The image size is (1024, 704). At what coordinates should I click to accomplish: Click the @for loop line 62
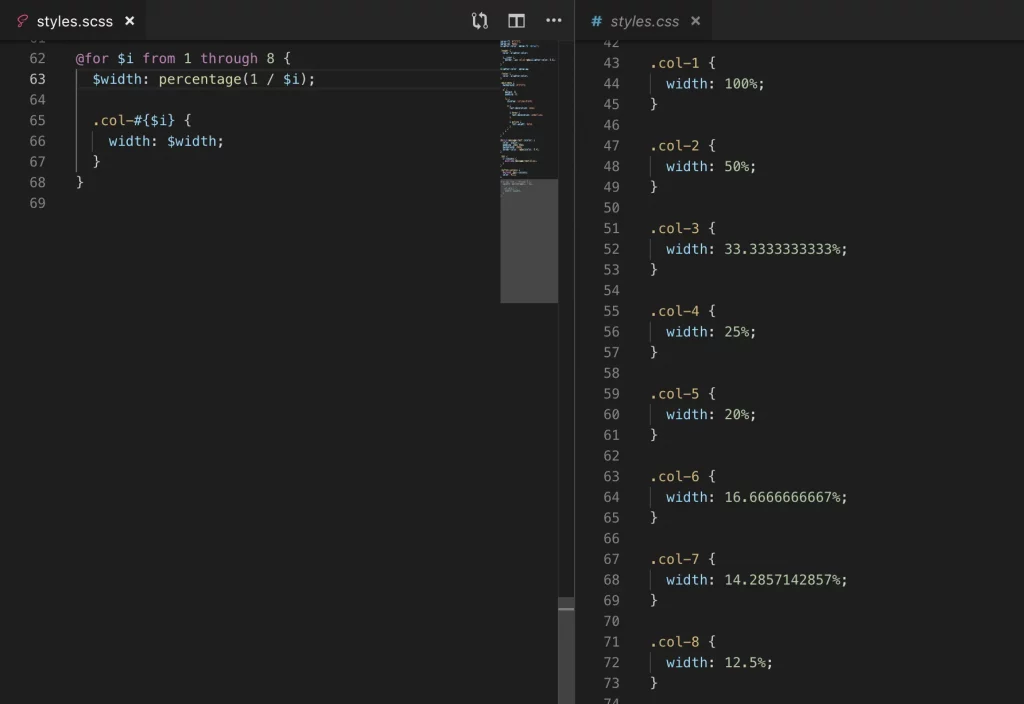pos(183,58)
